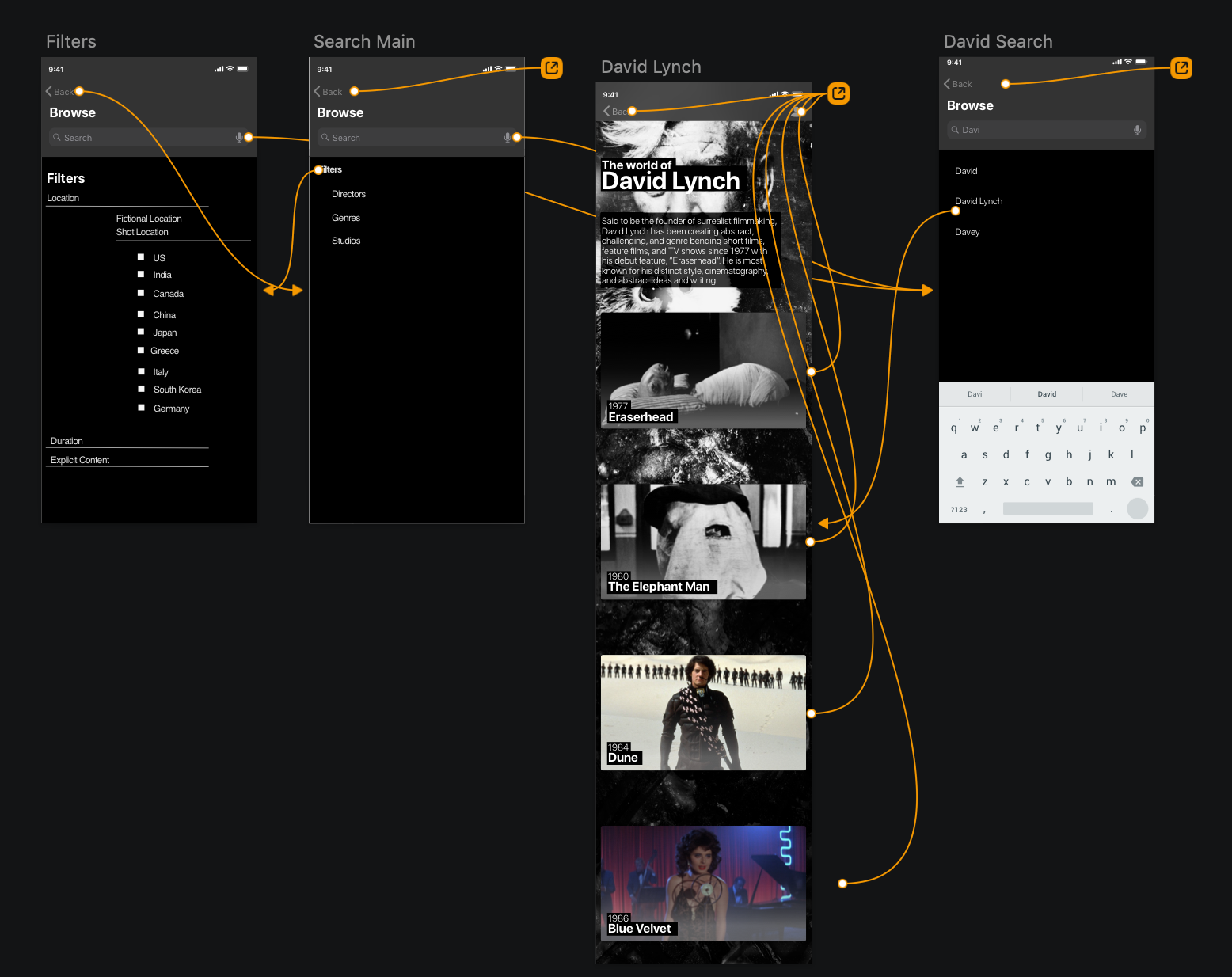The height and width of the screenshot is (977, 1232).
Task: Check the Japan location checkbox
Action: (141, 332)
